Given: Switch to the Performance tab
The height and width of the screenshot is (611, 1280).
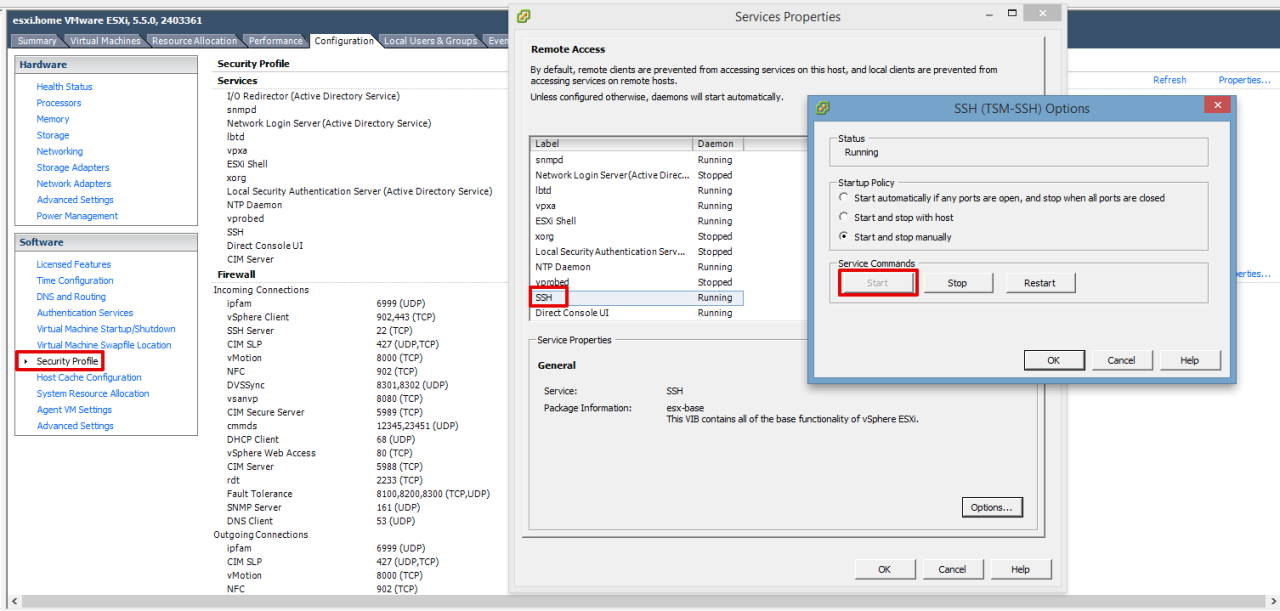Looking at the screenshot, I should tap(275, 41).
